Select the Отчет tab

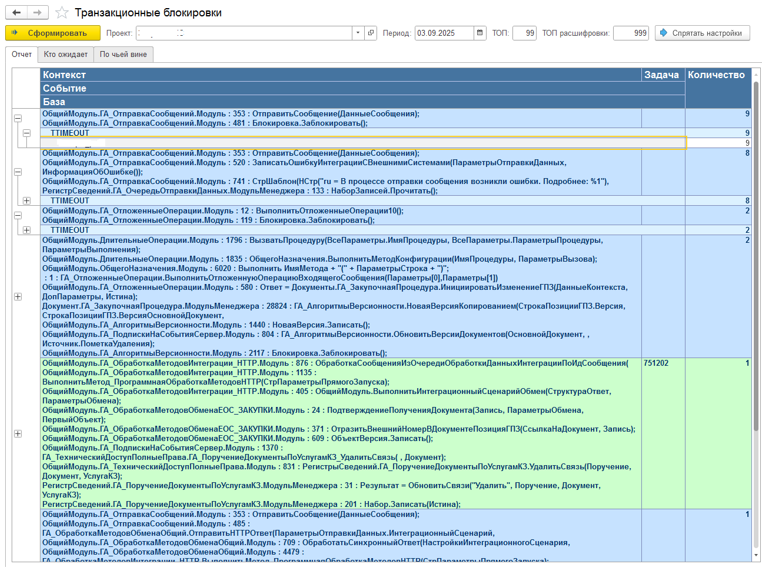[x=21, y=54]
